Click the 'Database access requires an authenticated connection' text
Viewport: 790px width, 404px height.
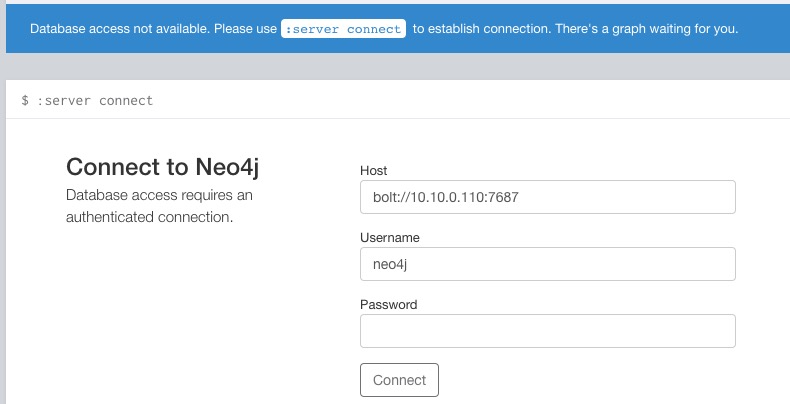pyautogui.click(x=159, y=206)
